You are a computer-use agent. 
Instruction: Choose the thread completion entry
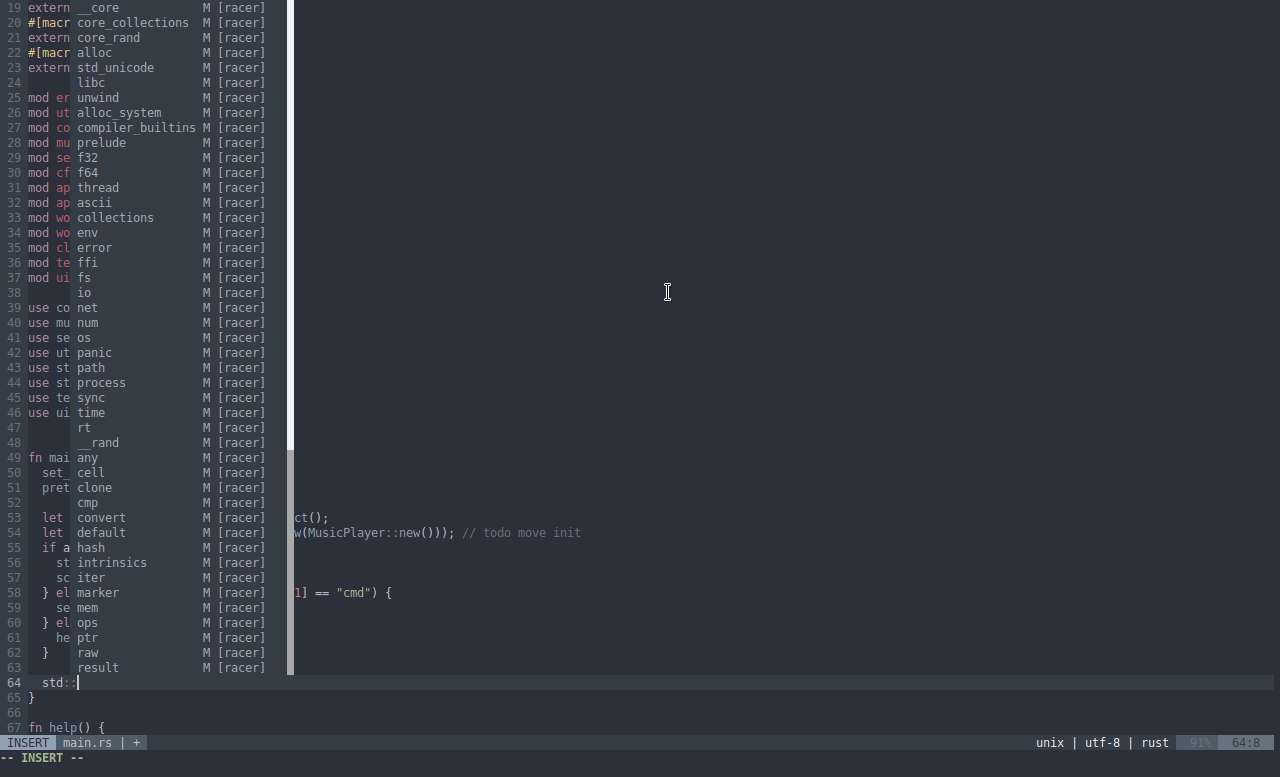178,188
